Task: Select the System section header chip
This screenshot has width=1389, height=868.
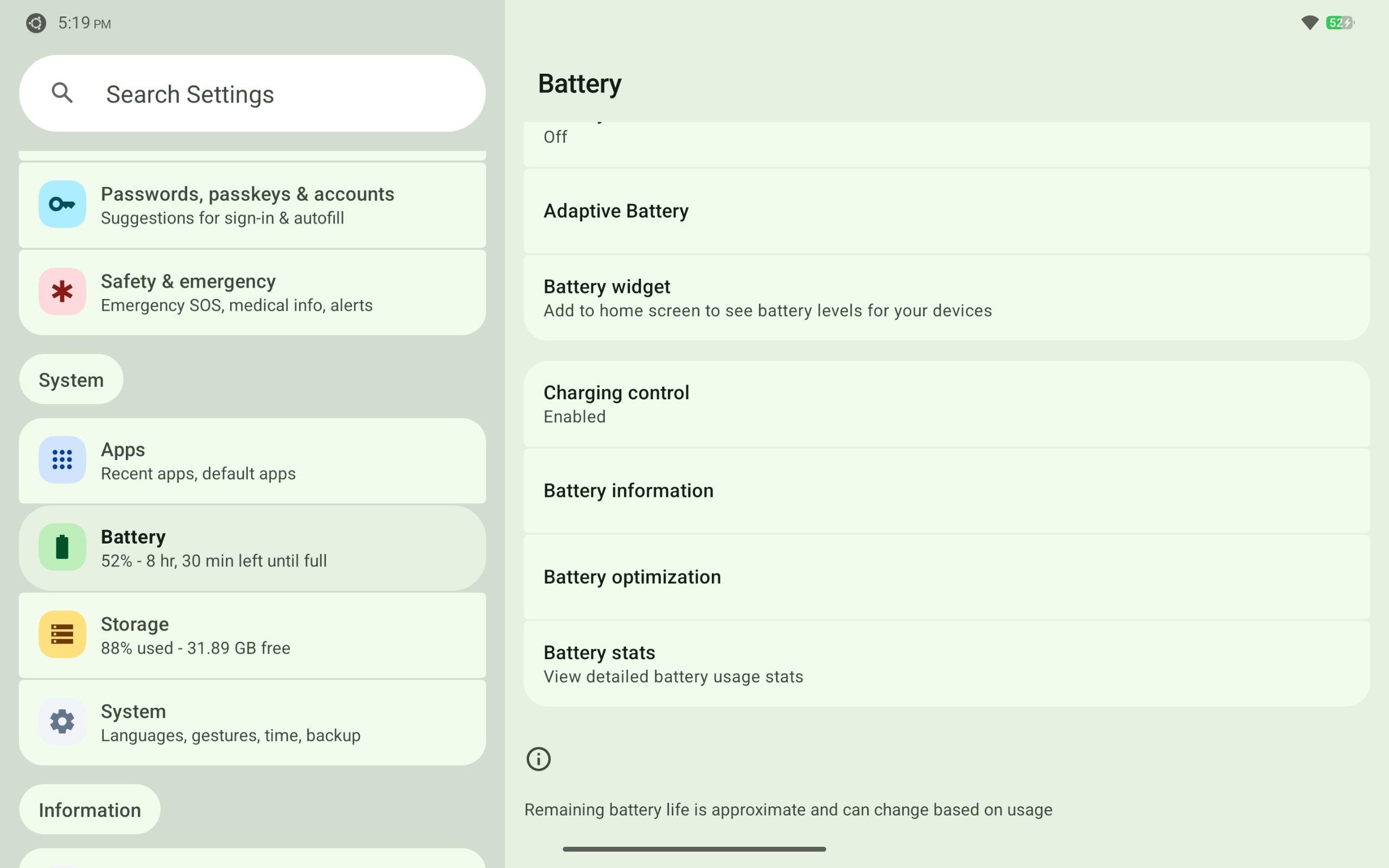Action: tap(71, 380)
